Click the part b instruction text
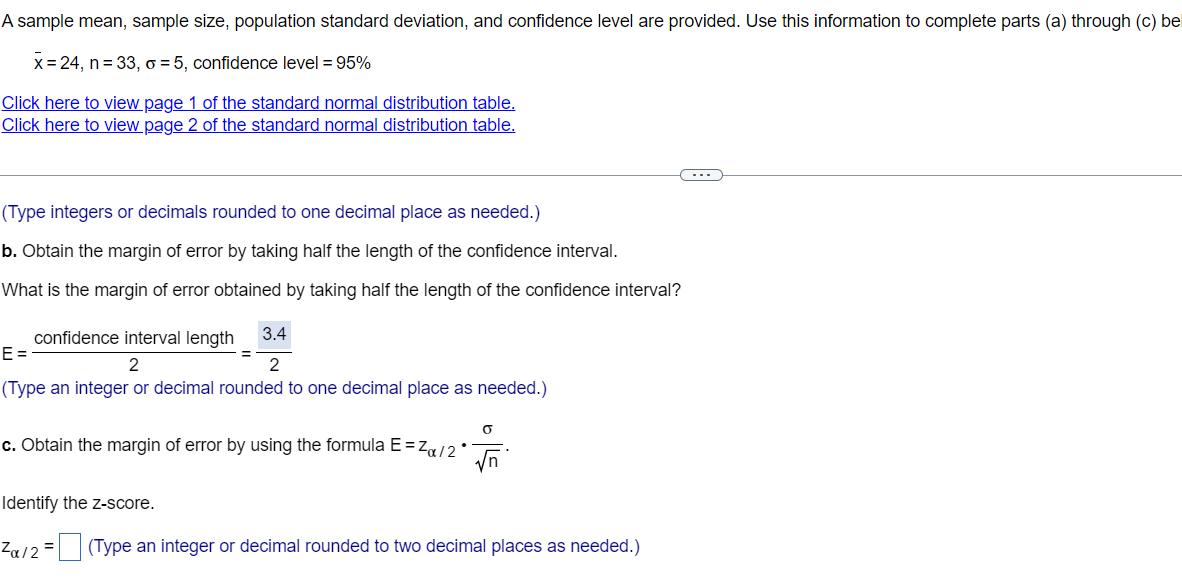The image size is (1182, 585). coord(310,251)
